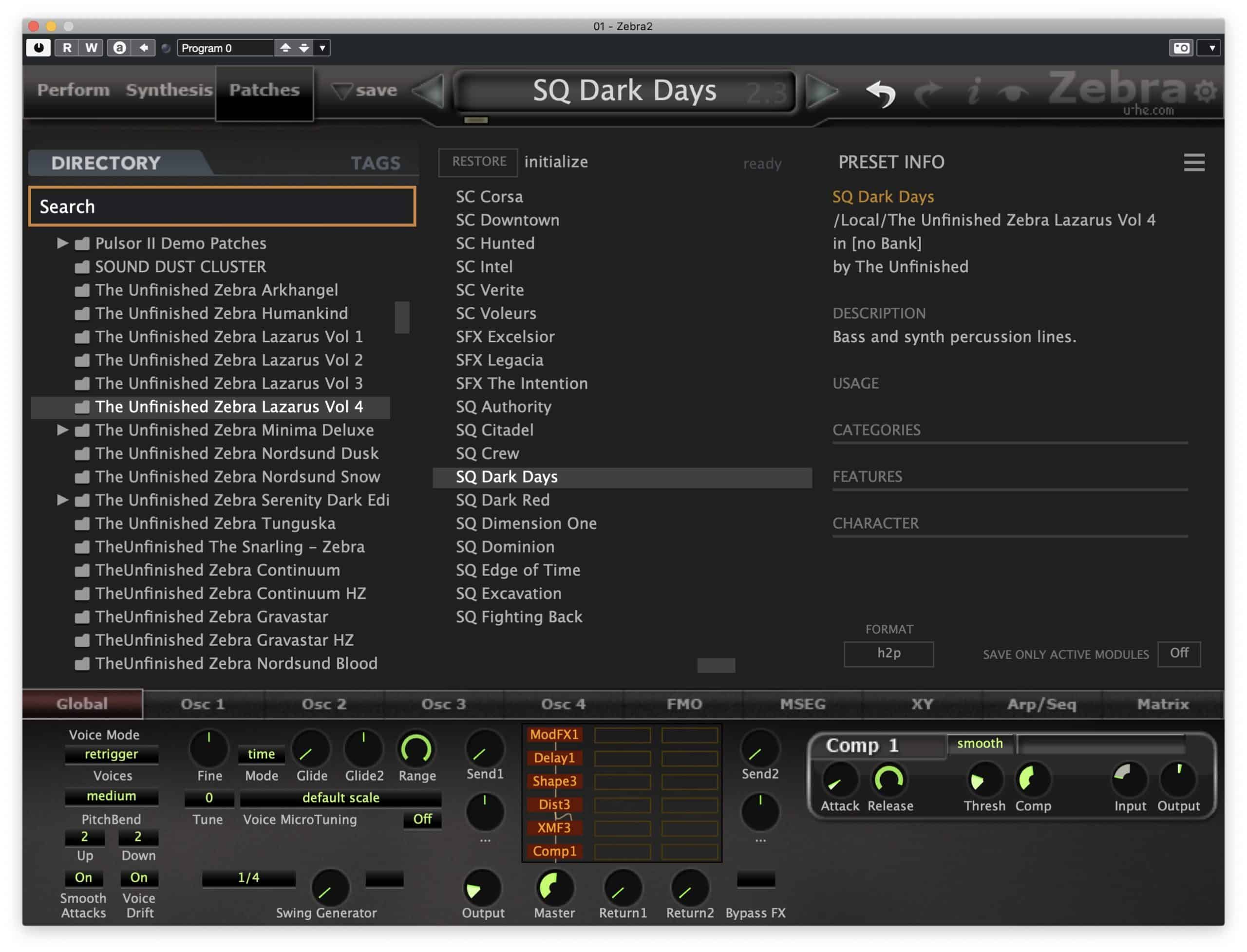Image resolution: width=1247 pixels, height=952 pixels.
Task: Open Voices medium dropdown
Action: pyautogui.click(x=112, y=796)
